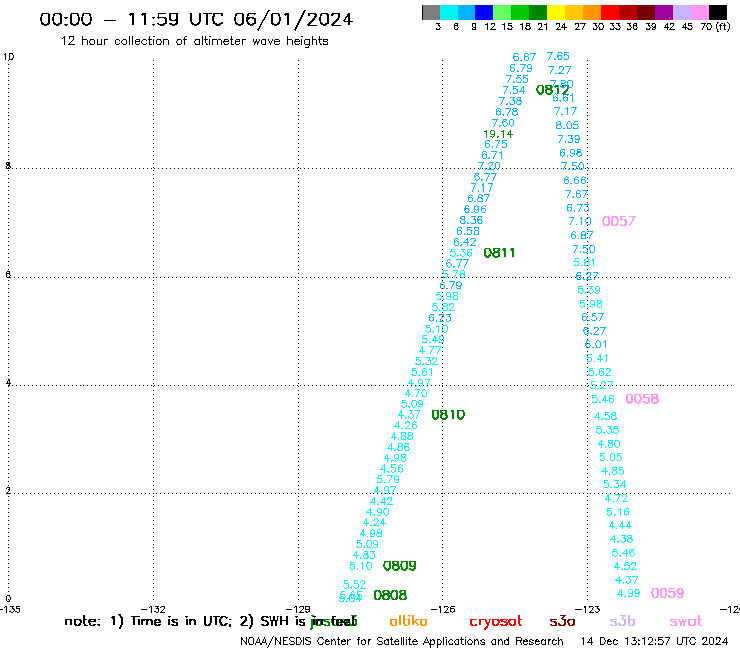This screenshot has height=650, width=740.
Task: Select the wave height value 6.96
Action: click(x=475, y=209)
